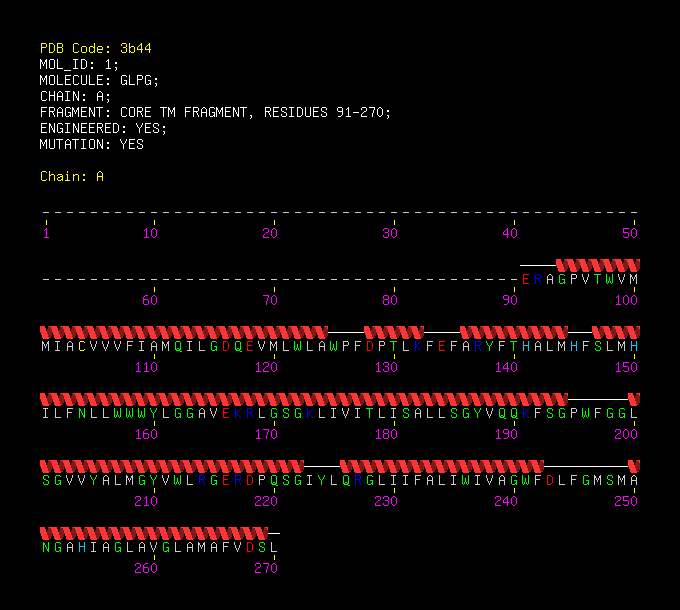
Task: Click the middle W of the WWWY triplet
Action: (130, 413)
